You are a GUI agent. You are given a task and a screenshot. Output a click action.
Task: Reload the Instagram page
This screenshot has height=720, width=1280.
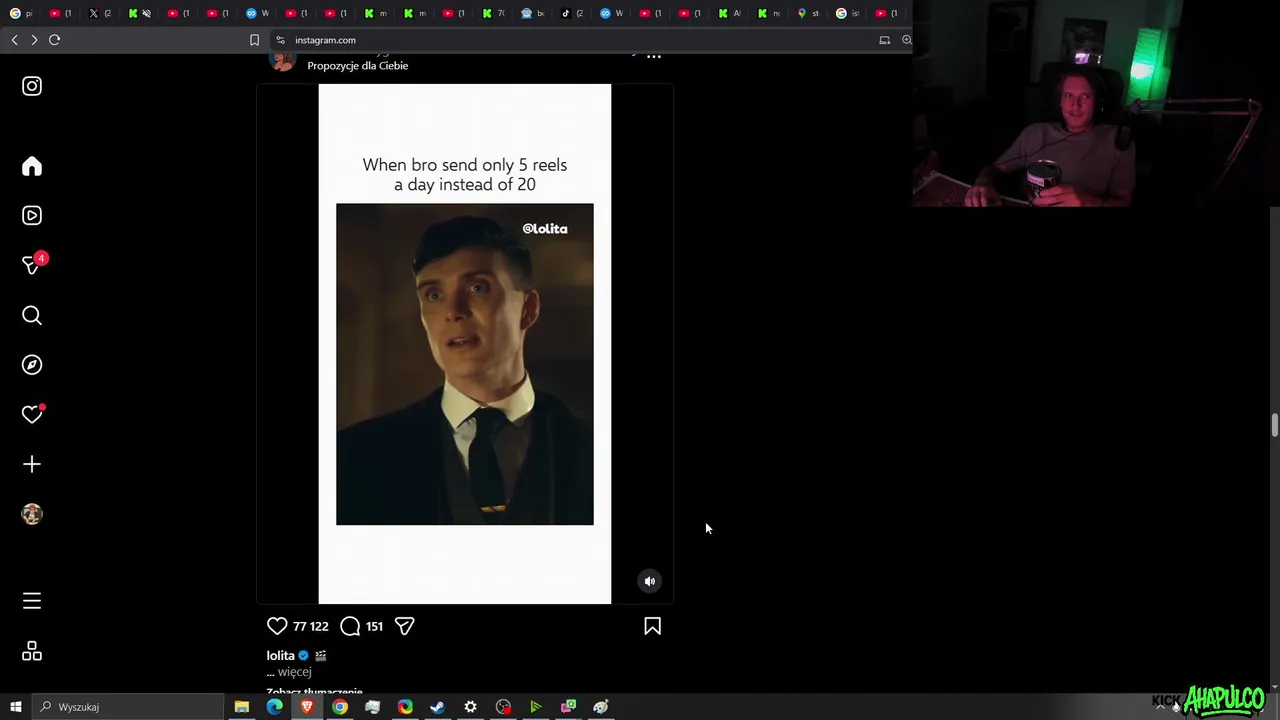click(54, 40)
